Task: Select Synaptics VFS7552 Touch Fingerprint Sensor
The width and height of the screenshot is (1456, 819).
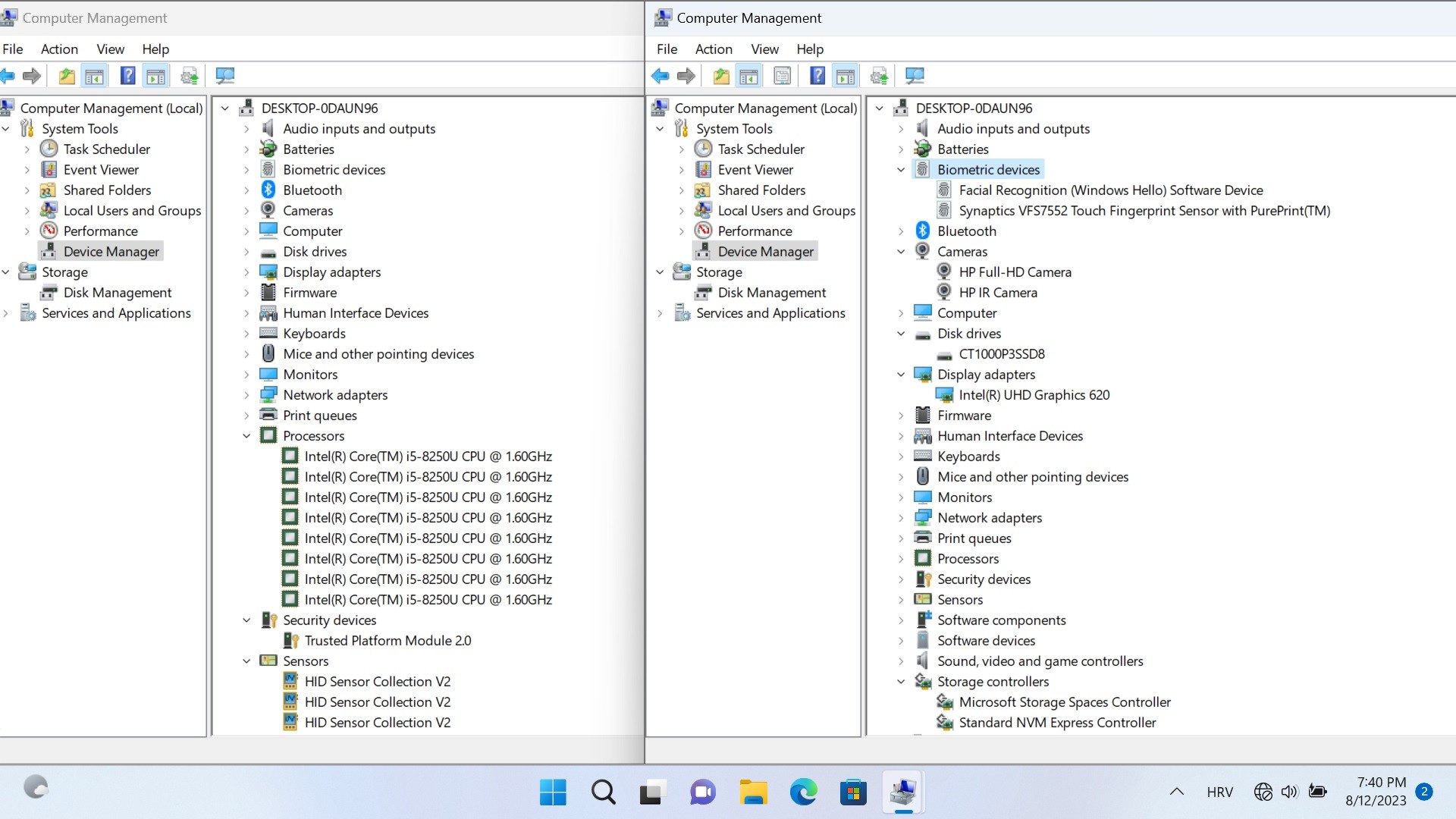Action: pos(1144,211)
